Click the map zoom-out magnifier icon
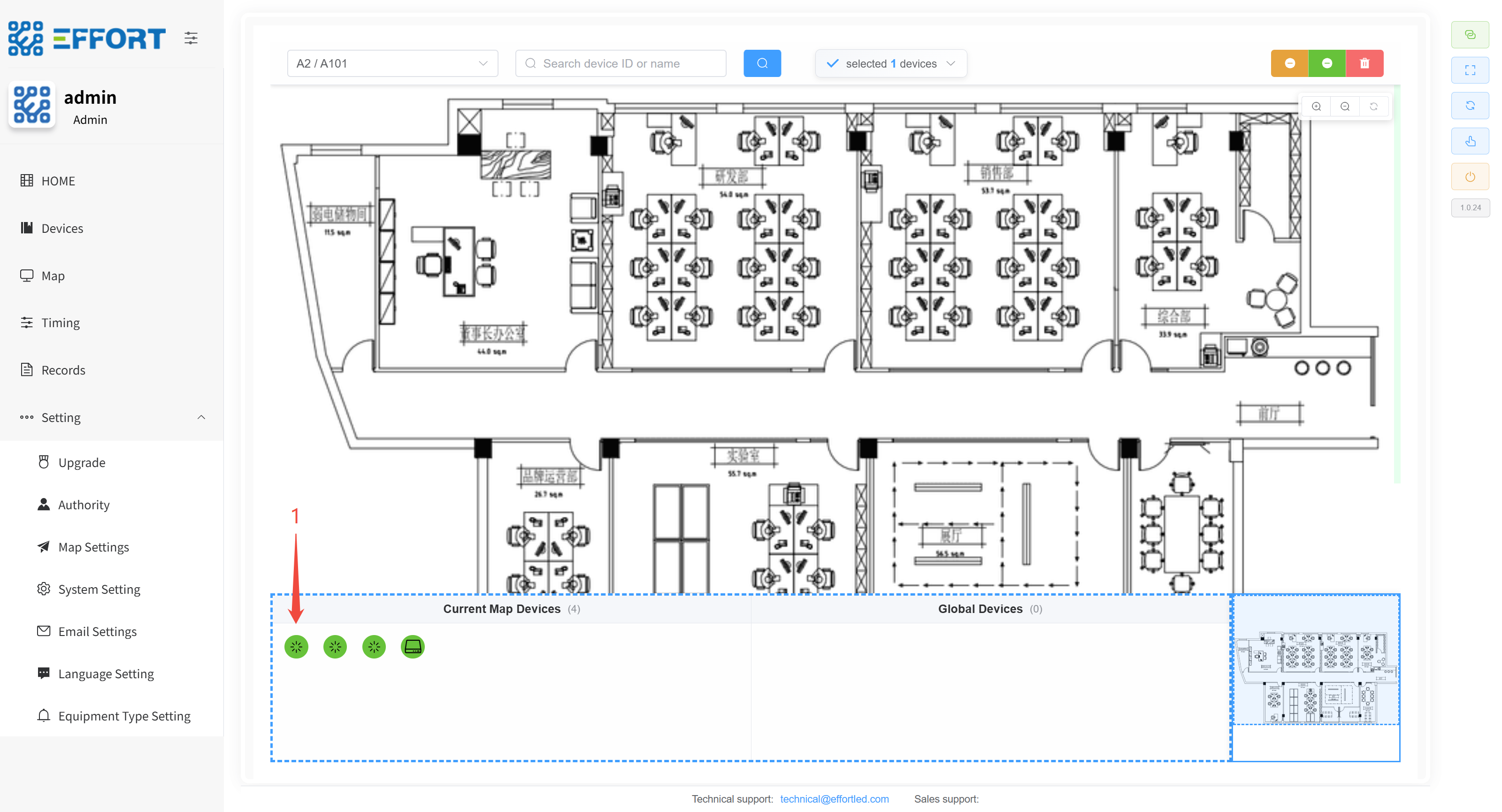Image resolution: width=1502 pixels, height=812 pixels. (1345, 107)
